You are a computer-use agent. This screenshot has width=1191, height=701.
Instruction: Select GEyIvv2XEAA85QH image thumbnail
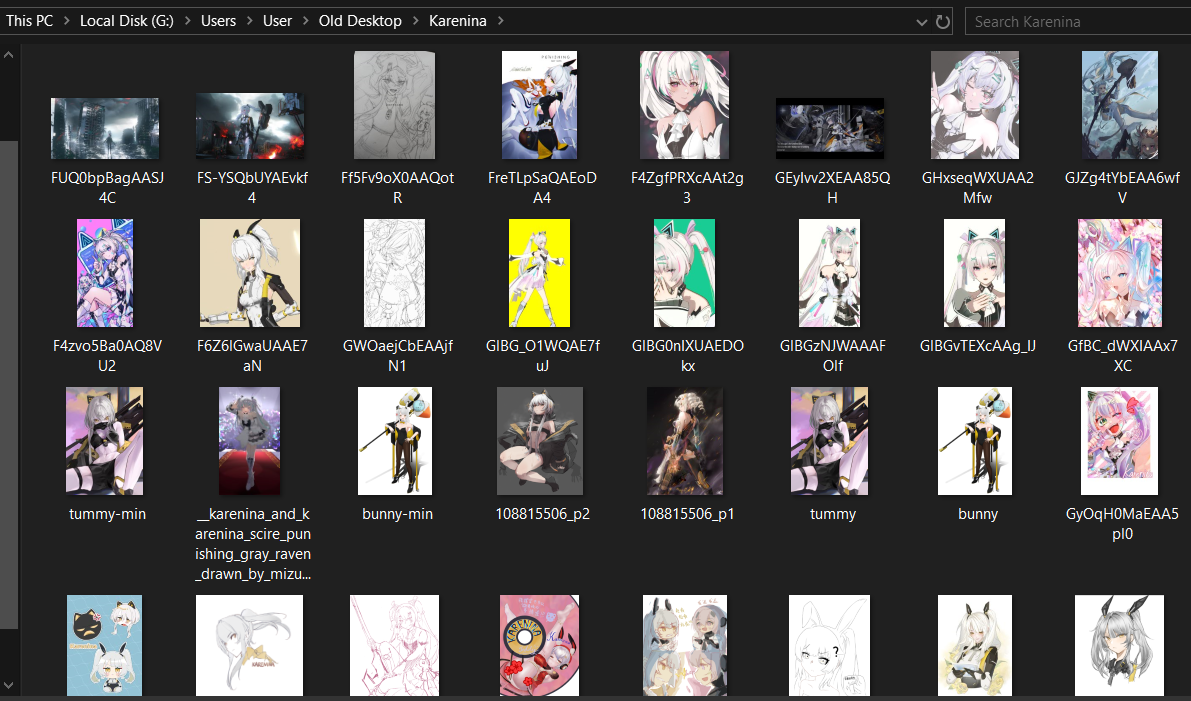(829, 128)
